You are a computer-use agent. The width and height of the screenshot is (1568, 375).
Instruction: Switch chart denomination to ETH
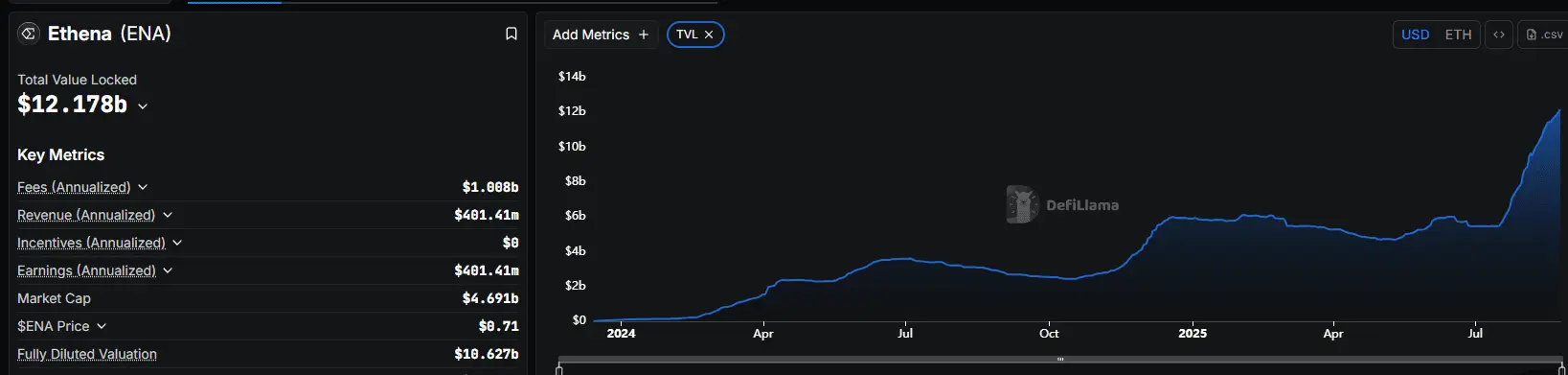[x=1458, y=35]
